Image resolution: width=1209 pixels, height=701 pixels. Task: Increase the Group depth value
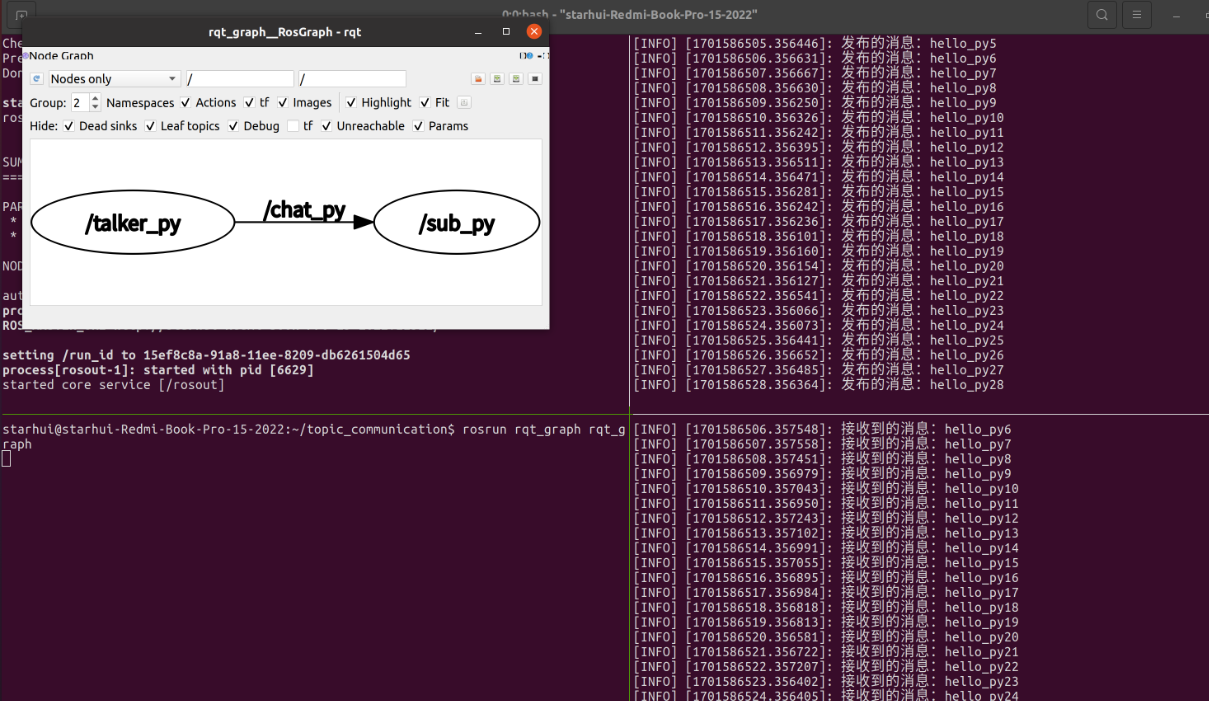95,98
